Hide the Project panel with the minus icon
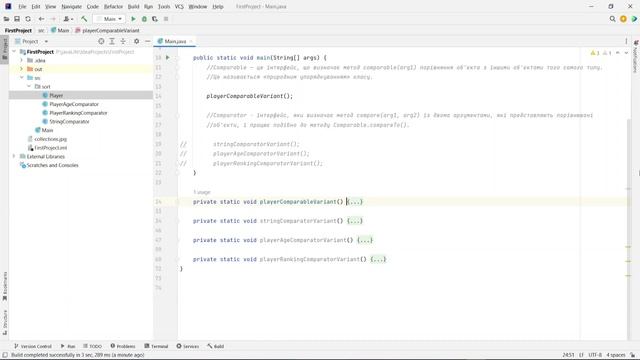The width and height of the screenshot is (640, 360). (x=147, y=41)
